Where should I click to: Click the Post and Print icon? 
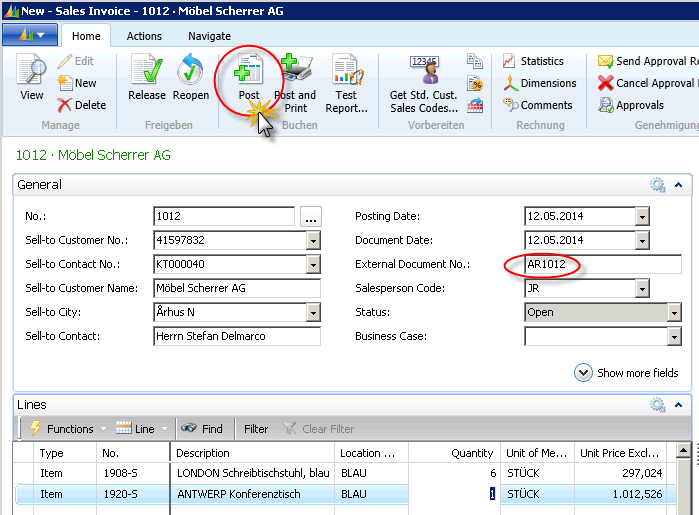[x=294, y=72]
